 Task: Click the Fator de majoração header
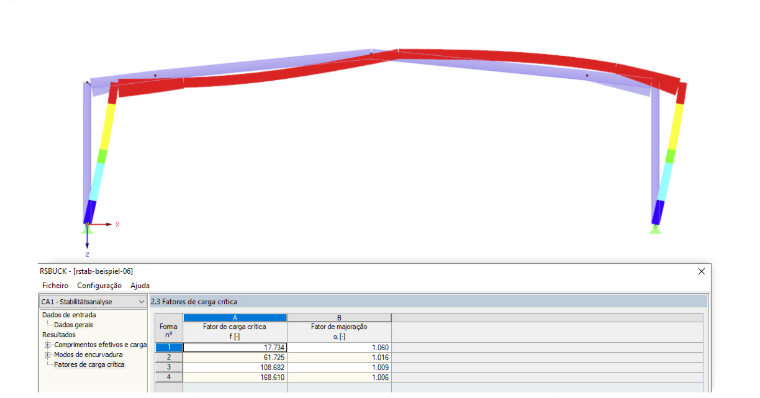(339, 332)
